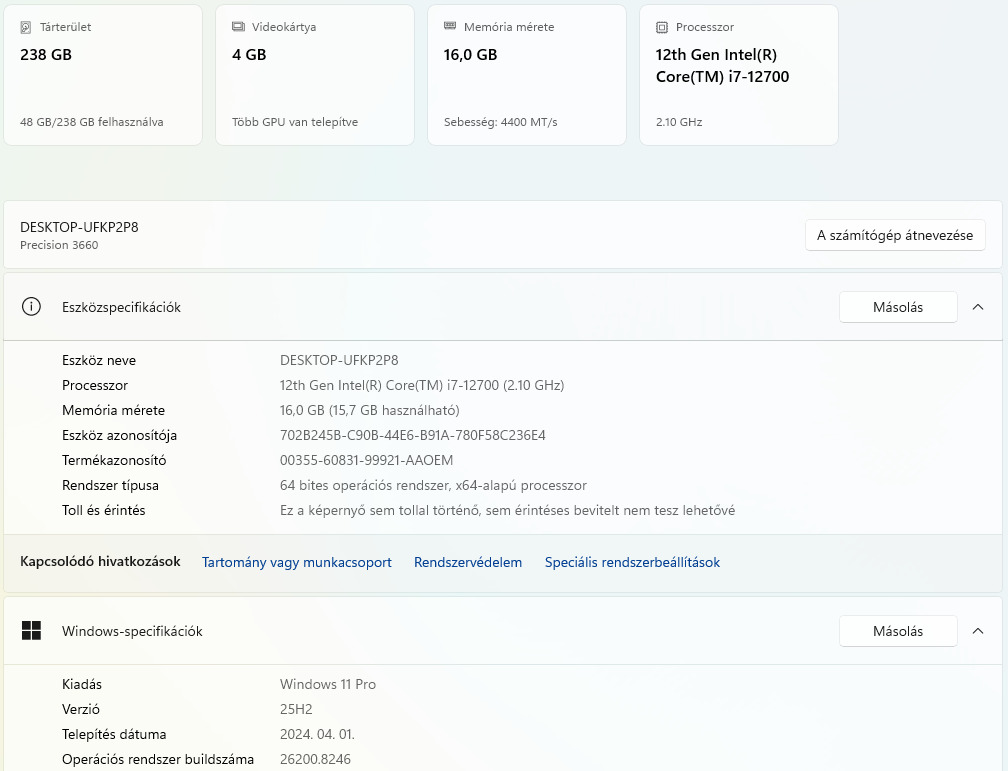1008x771 pixels.
Task: Open the 238 GB Tárterület card
Action: click(103, 75)
